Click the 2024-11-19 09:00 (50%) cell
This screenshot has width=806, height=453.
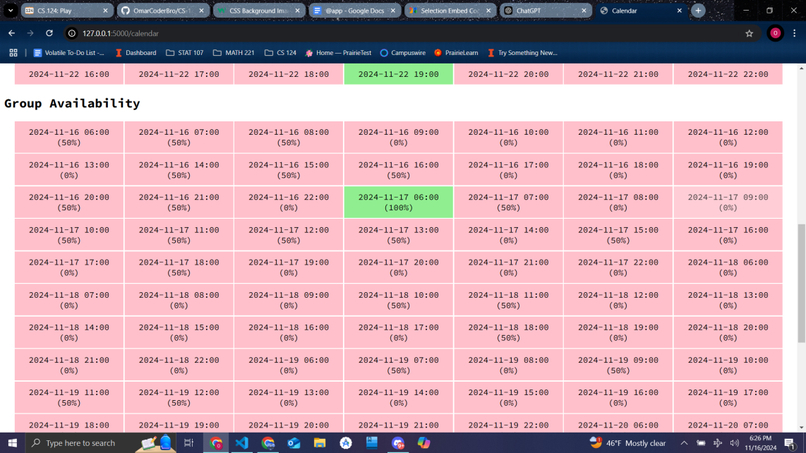tap(618, 365)
